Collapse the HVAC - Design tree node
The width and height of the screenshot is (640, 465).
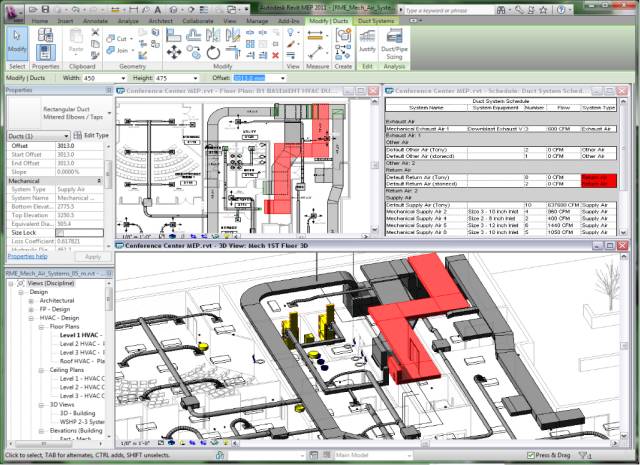31,318
